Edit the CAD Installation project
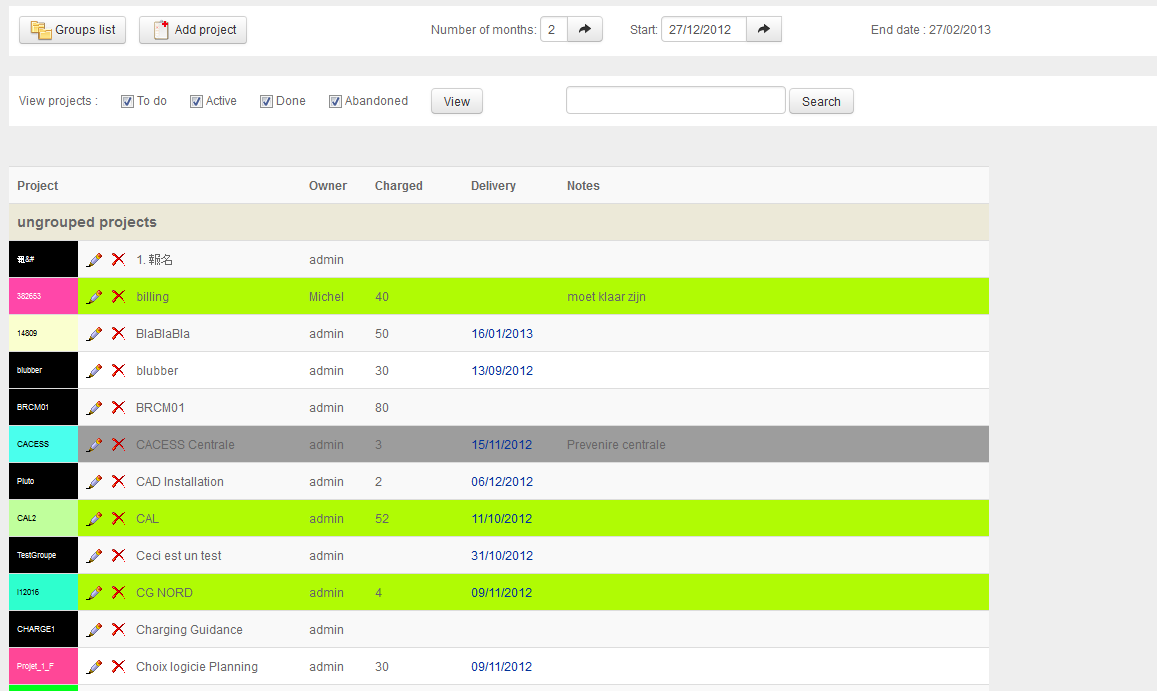Screen dimensions: 1157x691 click(95, 482)
